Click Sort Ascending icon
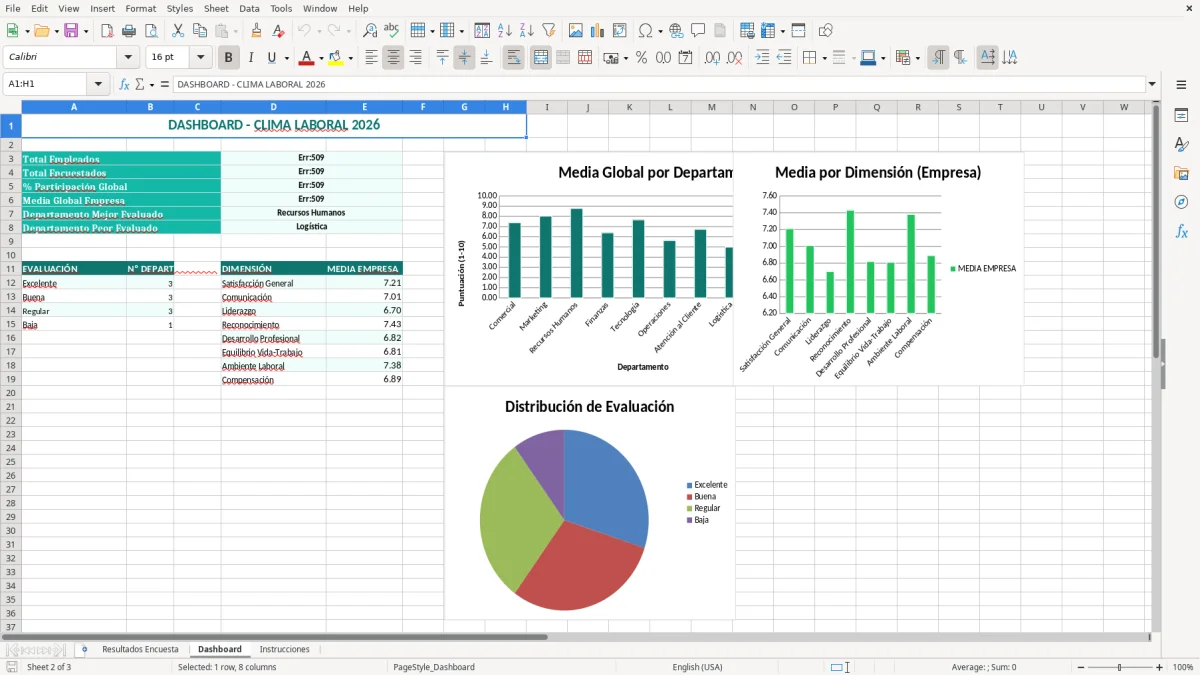The image size is (1200, 675). pyautogui.click(x=505, y=31)
